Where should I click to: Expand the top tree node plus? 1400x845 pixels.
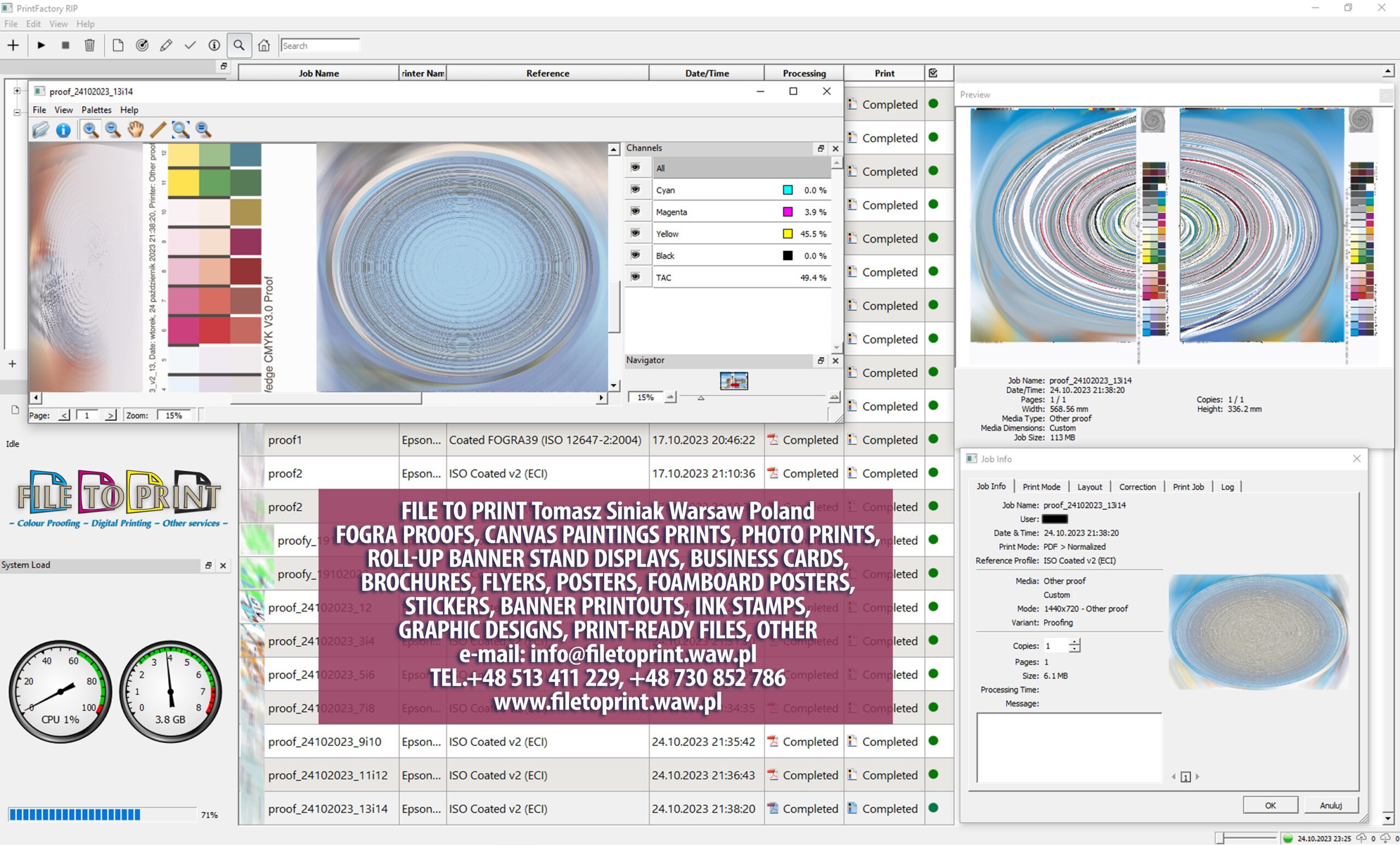click(x=17, y=91)
